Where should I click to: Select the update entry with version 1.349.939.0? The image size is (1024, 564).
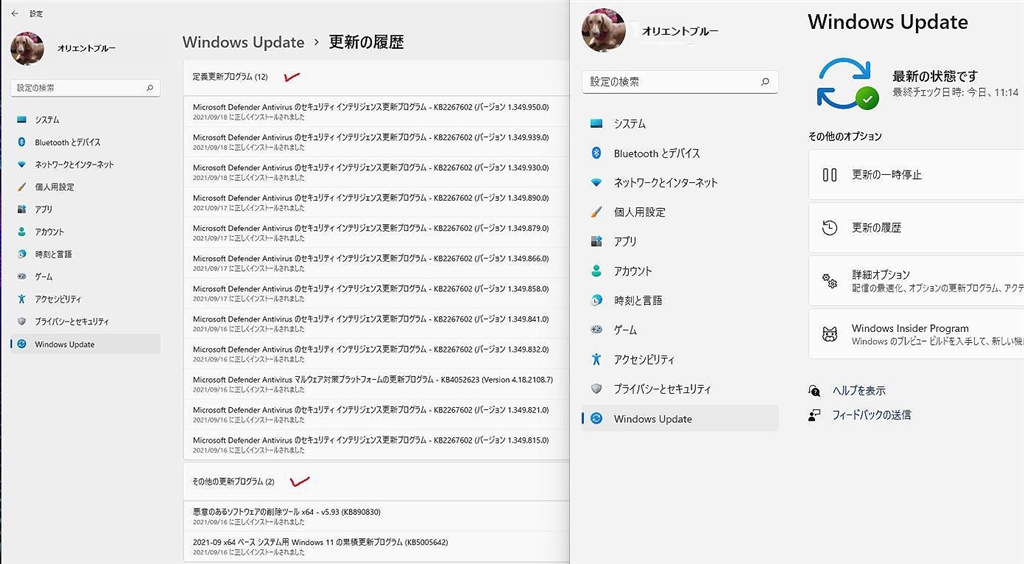(x=376, y=142)
